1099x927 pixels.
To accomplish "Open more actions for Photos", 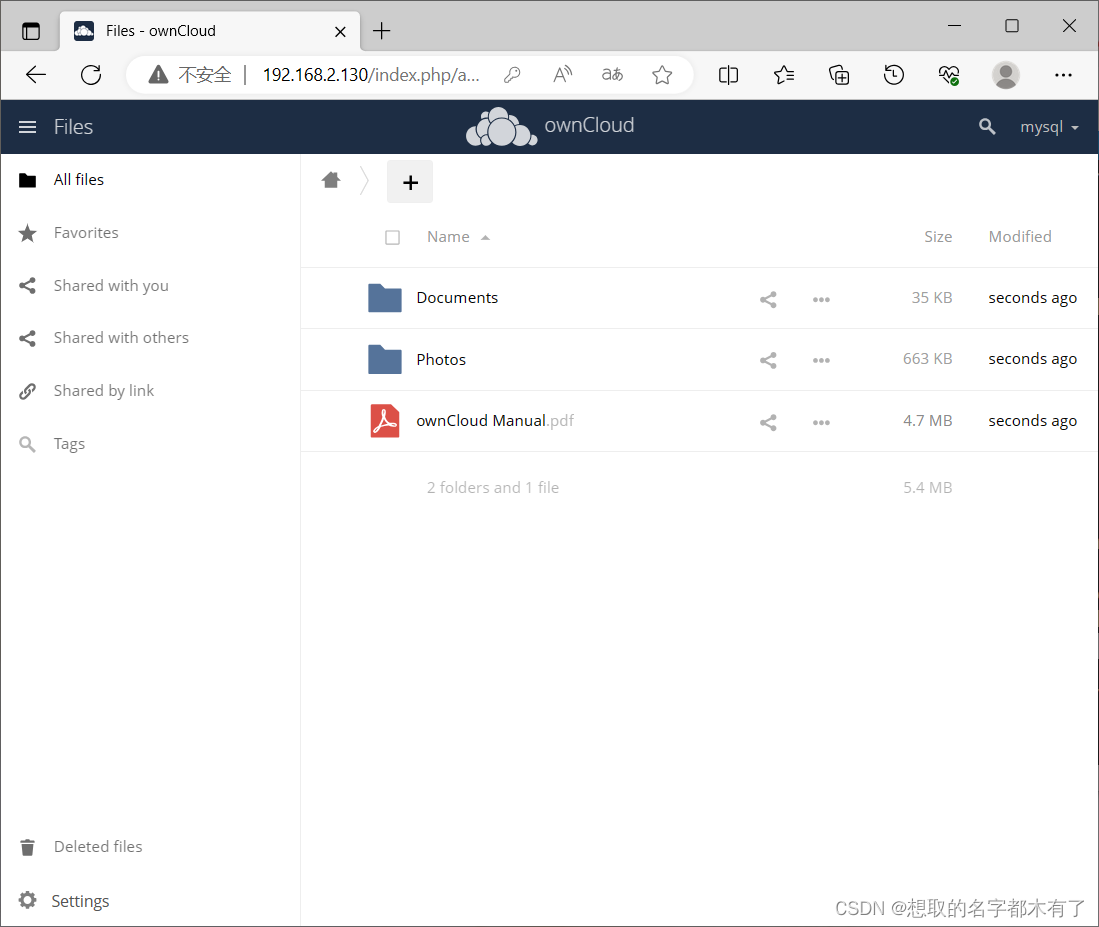I will click(x=821, y=361).
